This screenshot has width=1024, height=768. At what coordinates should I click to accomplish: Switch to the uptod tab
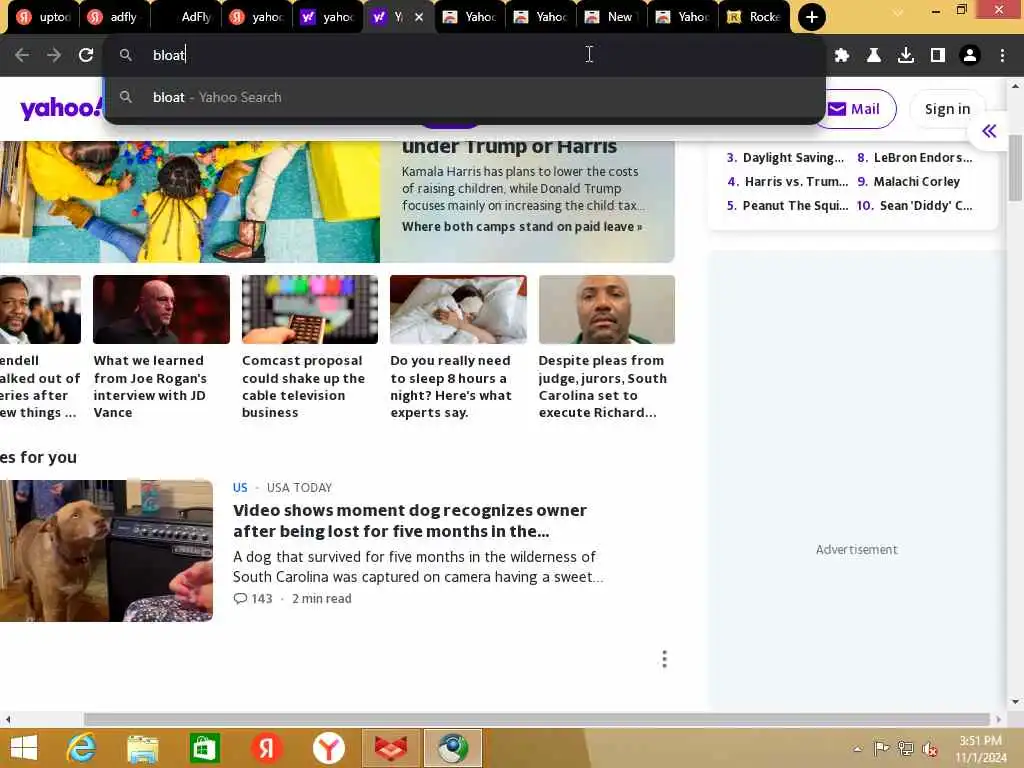(x=43, y=17)
